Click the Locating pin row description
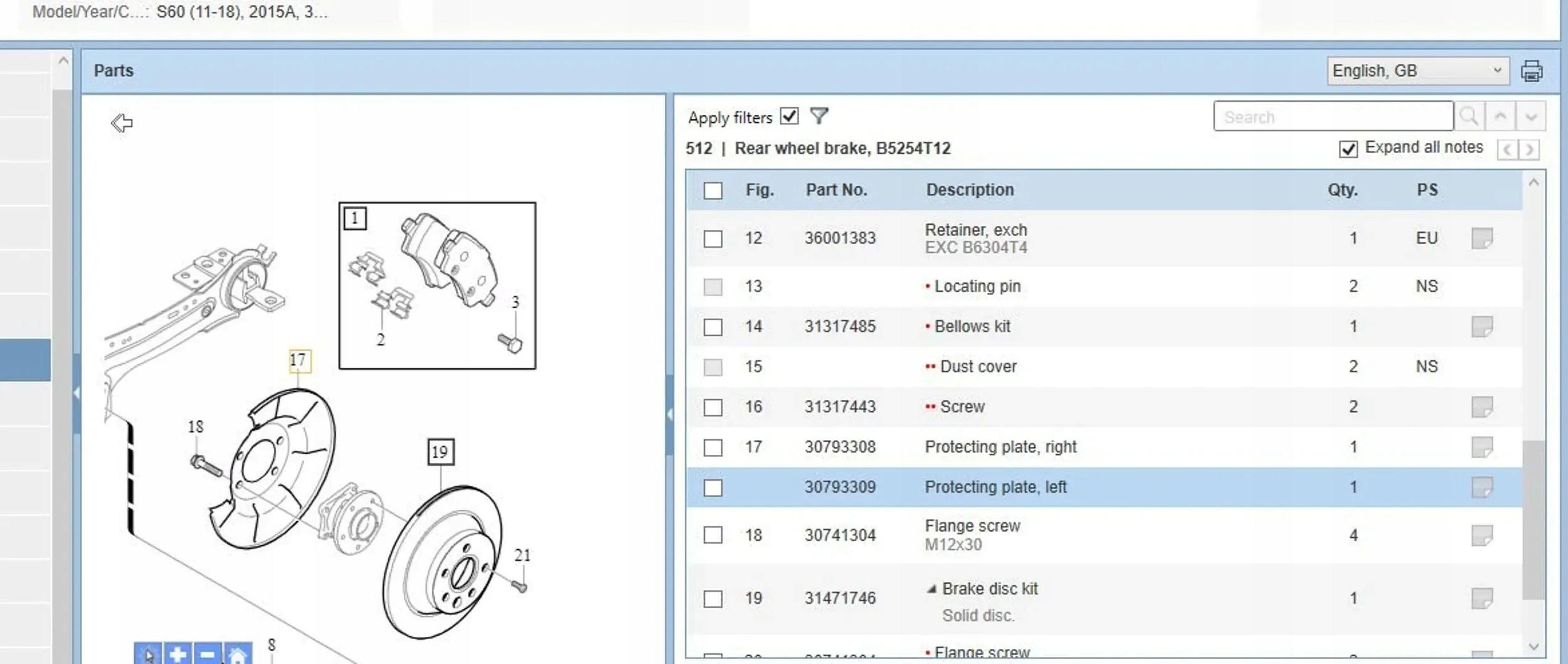1568x664 pixels. pos(978,286)
